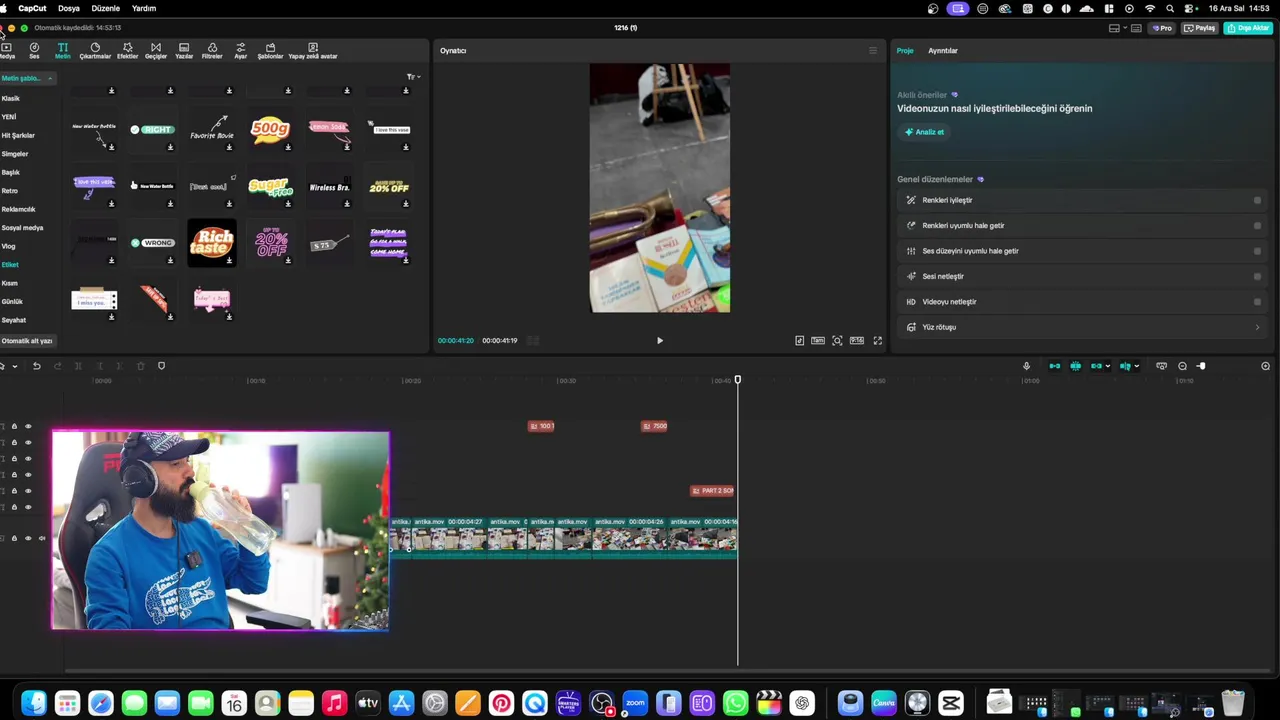Viewport: 1280px width, 720px height.
Task: Select the Reklamcılık text category
Action: click(x=18, y=209)
